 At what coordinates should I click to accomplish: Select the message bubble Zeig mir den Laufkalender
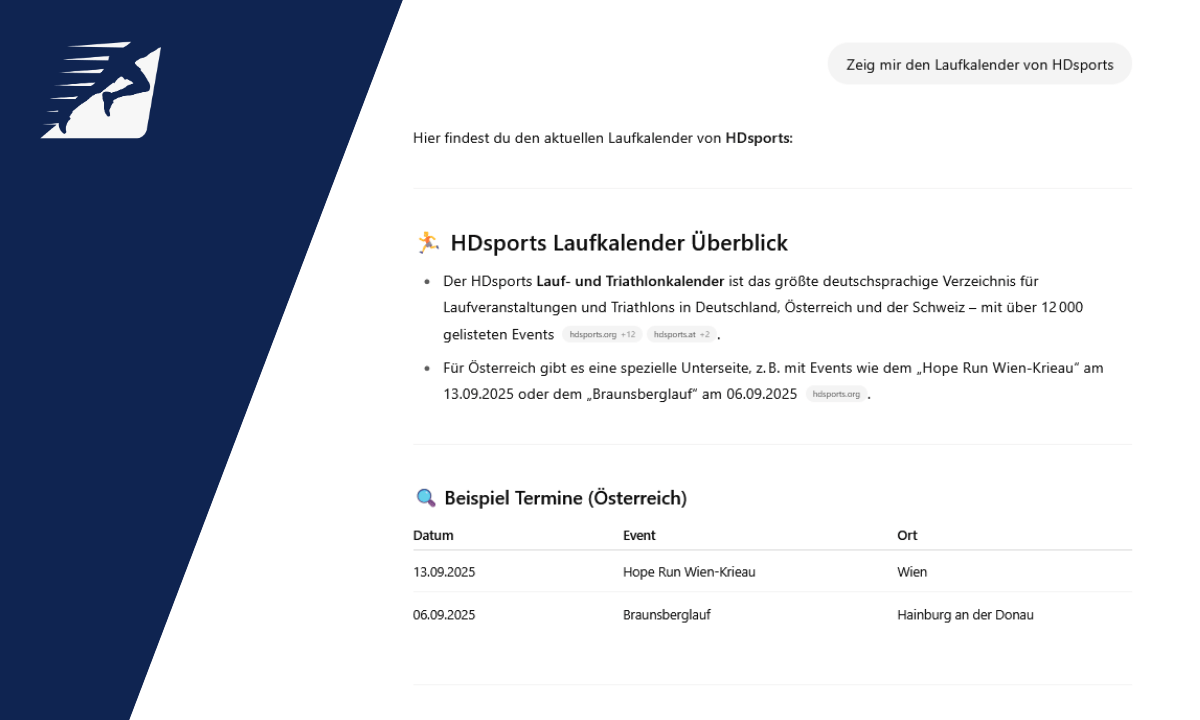click(x=979, y=64)
